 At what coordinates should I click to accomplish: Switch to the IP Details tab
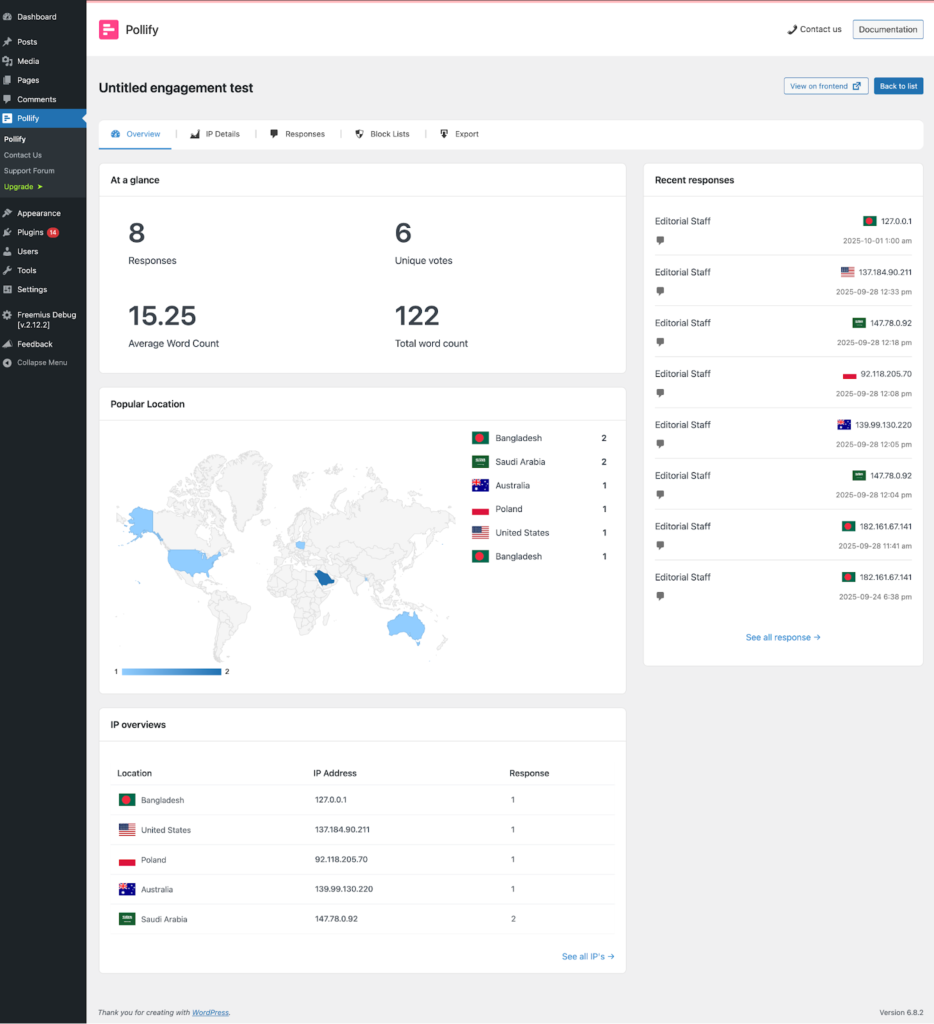click(215, 134)
